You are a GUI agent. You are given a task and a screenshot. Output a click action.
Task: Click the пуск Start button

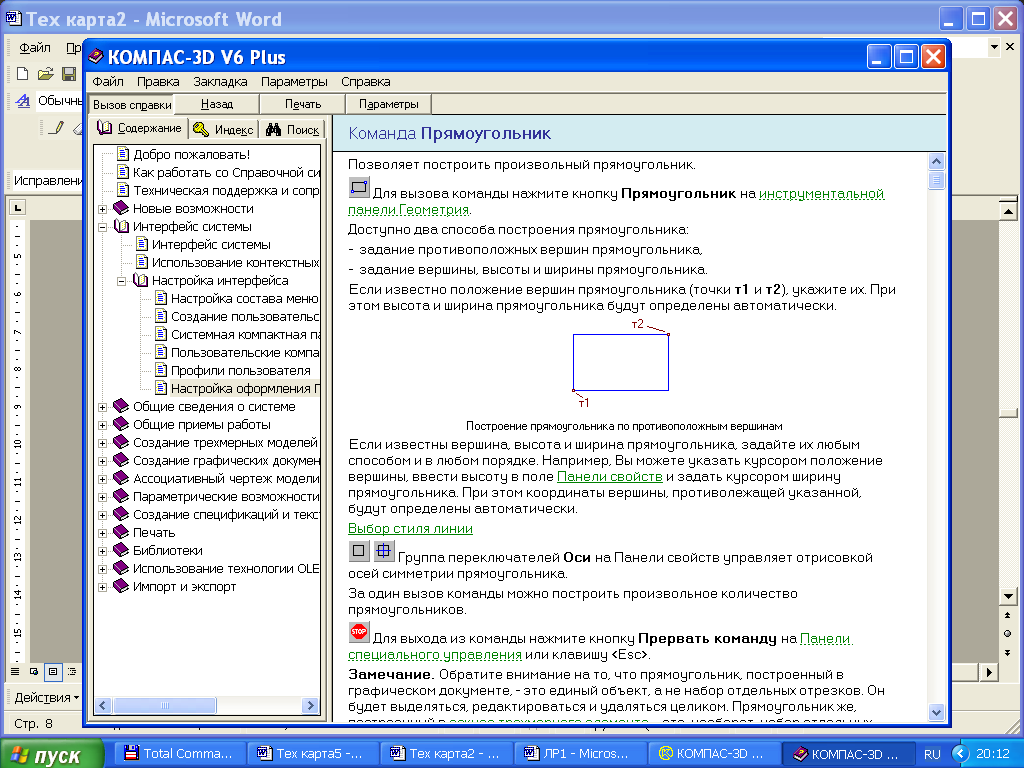pos(52,754)
